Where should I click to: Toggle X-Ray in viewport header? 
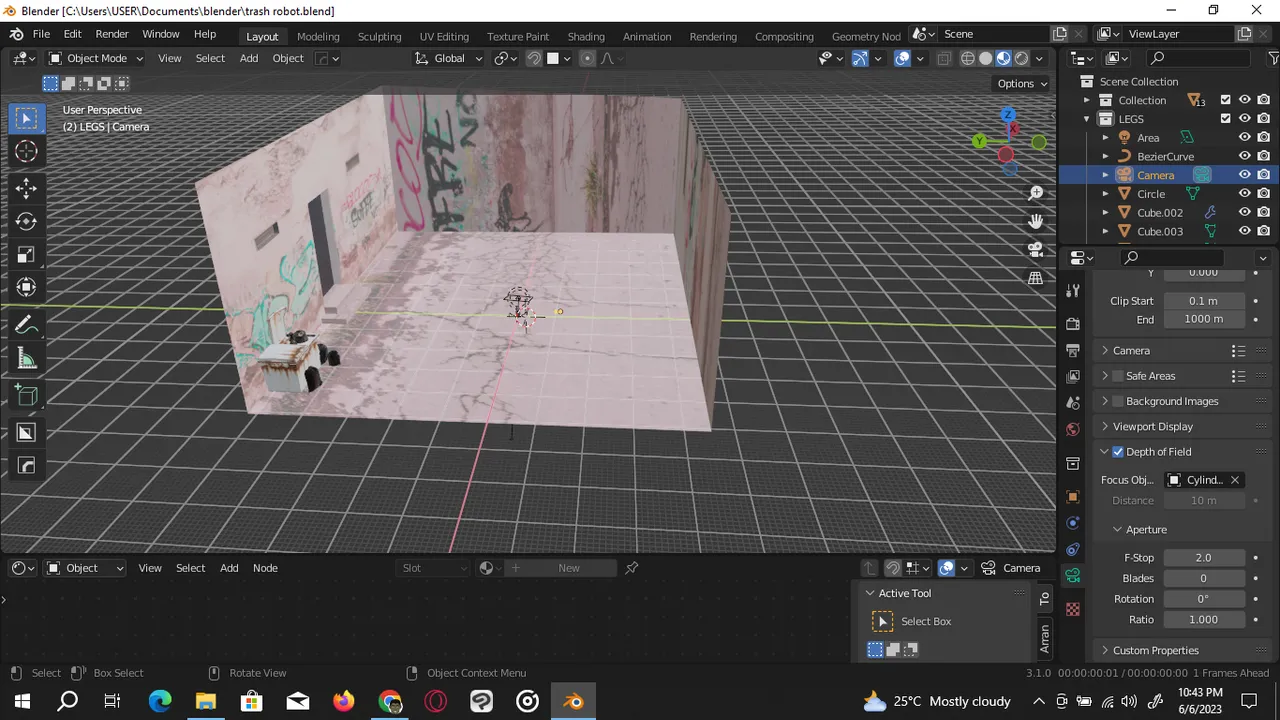coord(943,58)
